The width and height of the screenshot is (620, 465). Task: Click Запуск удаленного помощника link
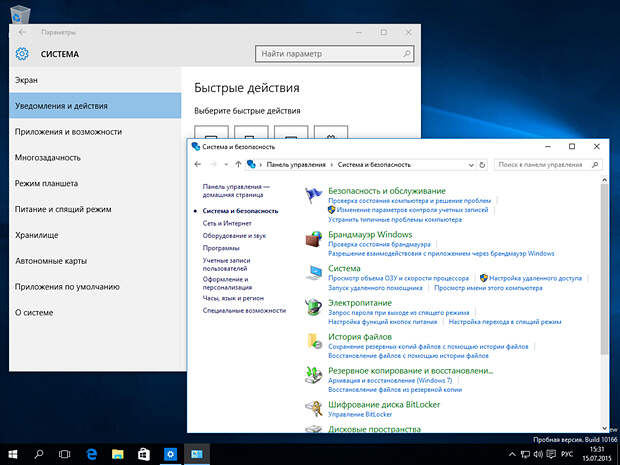pyautogui.click(x=375, y=288)
